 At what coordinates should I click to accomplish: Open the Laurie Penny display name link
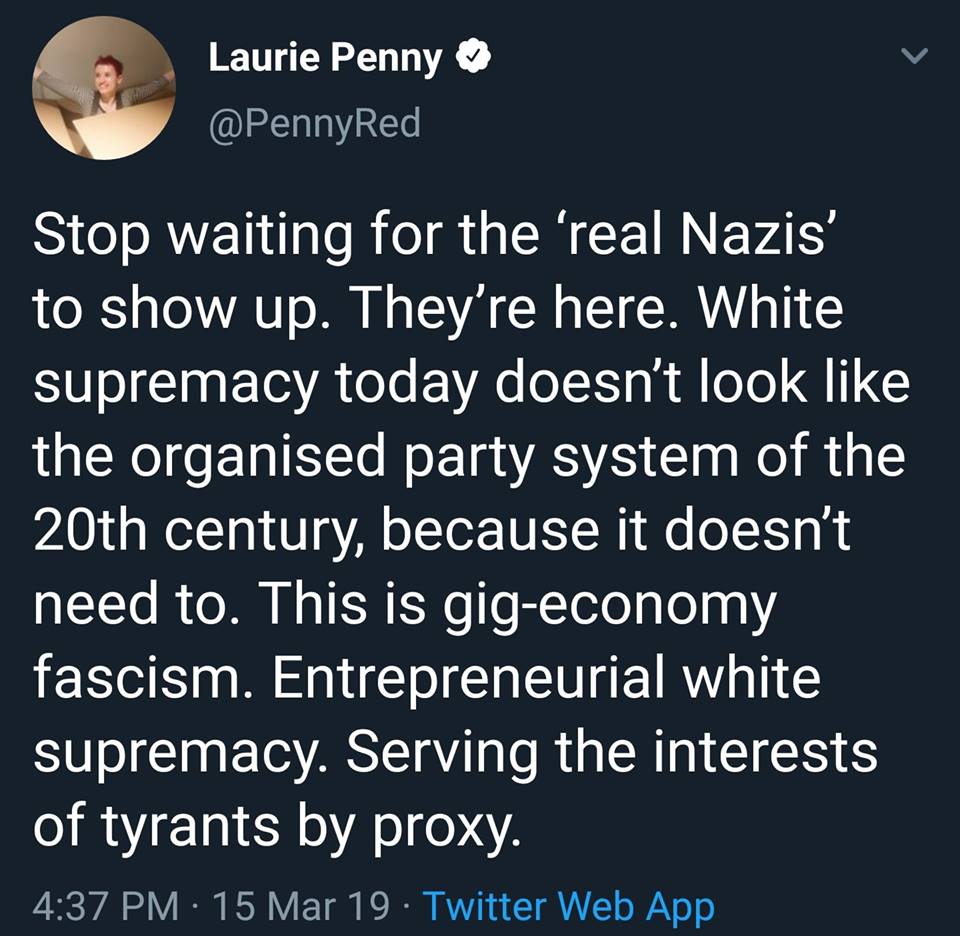(325, 58)
